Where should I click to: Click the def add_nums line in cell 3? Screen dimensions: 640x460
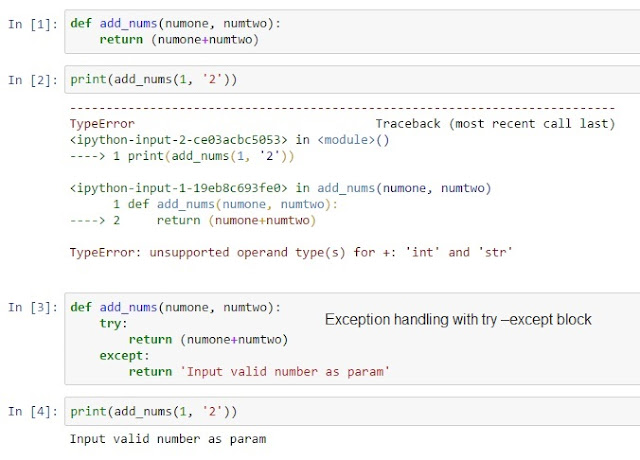coord(176,307)
